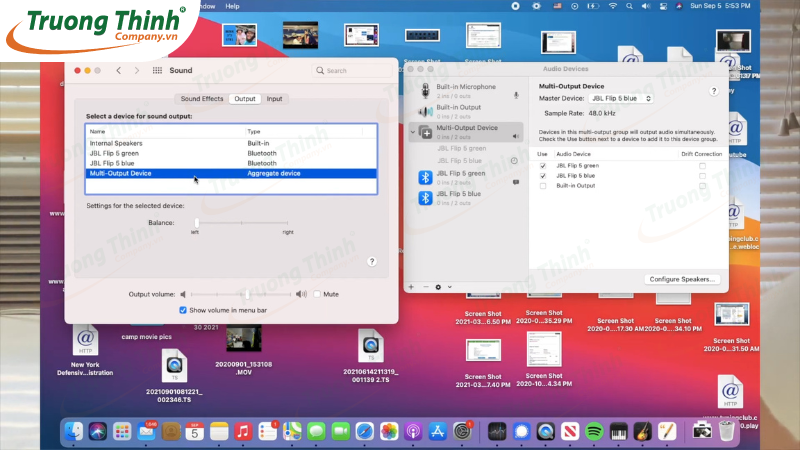Click the volume icon in the menu bar

[x=646, y=6]
